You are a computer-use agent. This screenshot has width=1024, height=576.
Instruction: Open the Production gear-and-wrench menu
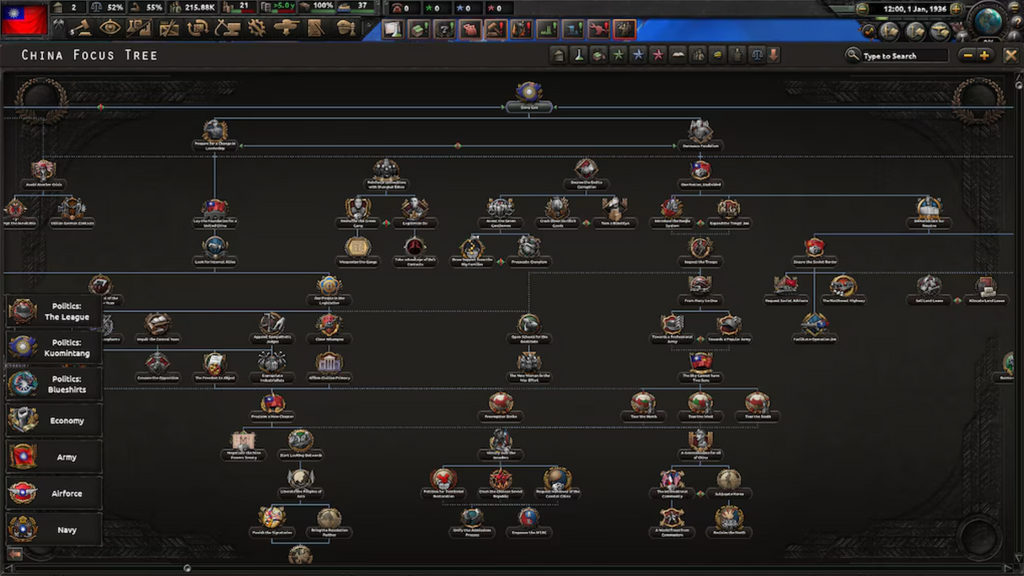coord(256,28)
